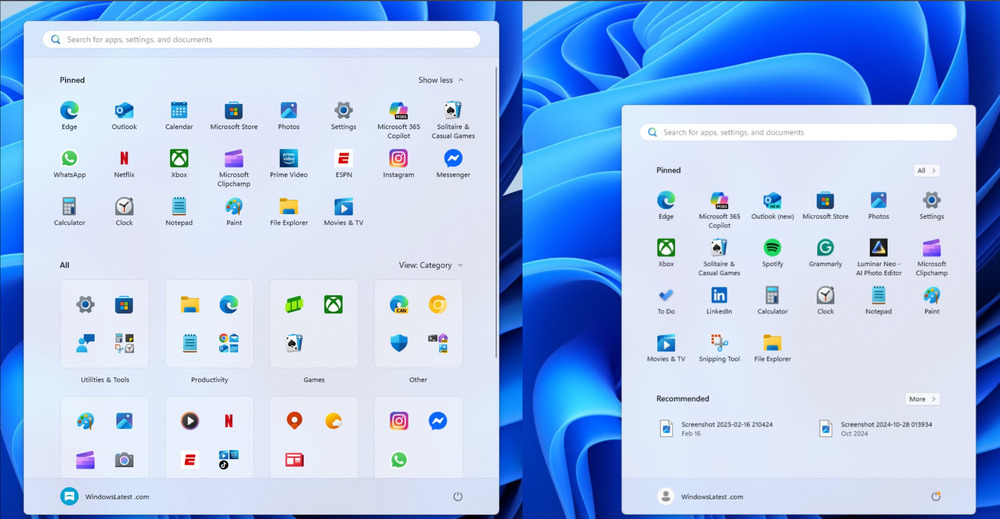This screenshot has height=519, width=1000.
Task: Open Microsoft Store in right Start menu
Action: click(x=825, y=205)
